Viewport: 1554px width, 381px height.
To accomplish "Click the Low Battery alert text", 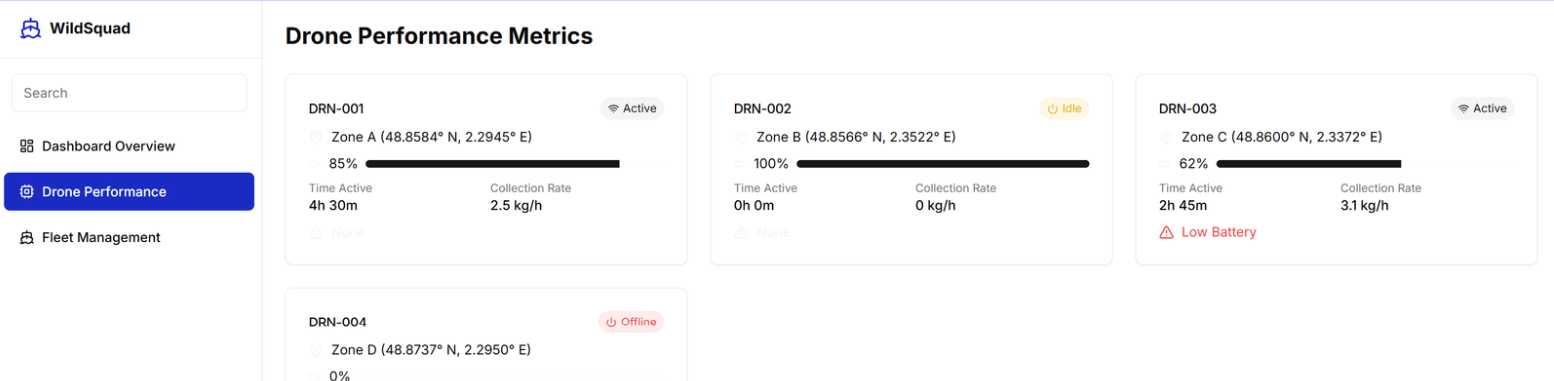I will click(x=1219, y=232).
